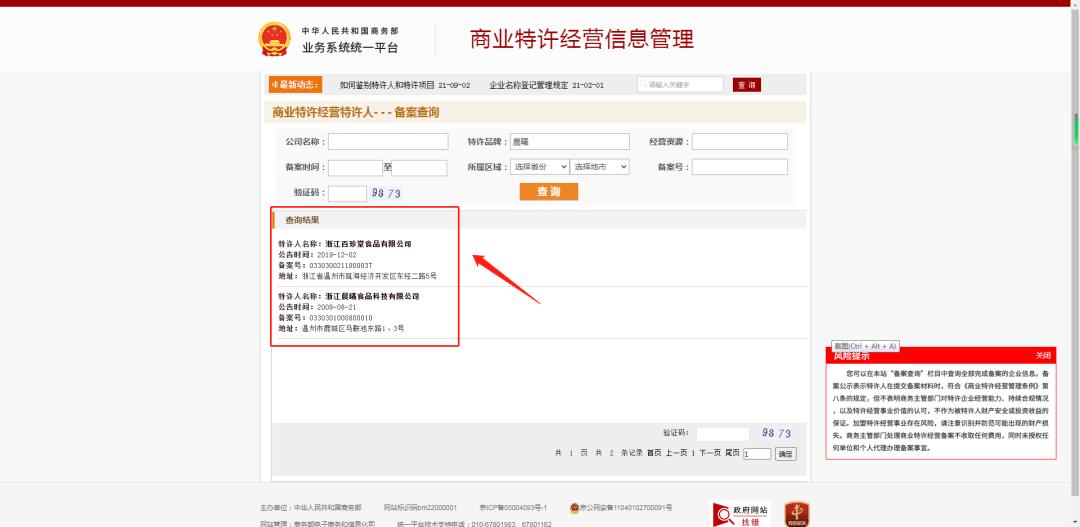The height and width of the screenshot is (527, 1080).
Task: Open the 选择地市 city dropdown
Action: 599,167
